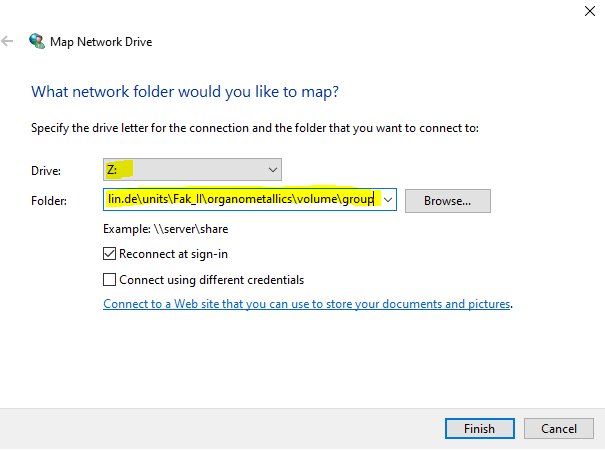Close the Map Network Drive dialog
This screenshot has width=605, height=450.
(x=590, y=11)
